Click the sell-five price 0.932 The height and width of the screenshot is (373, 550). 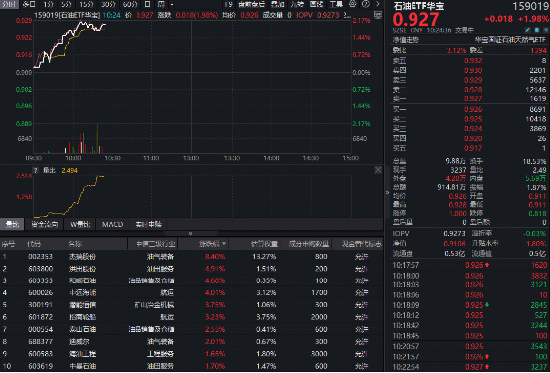(473, 61)
